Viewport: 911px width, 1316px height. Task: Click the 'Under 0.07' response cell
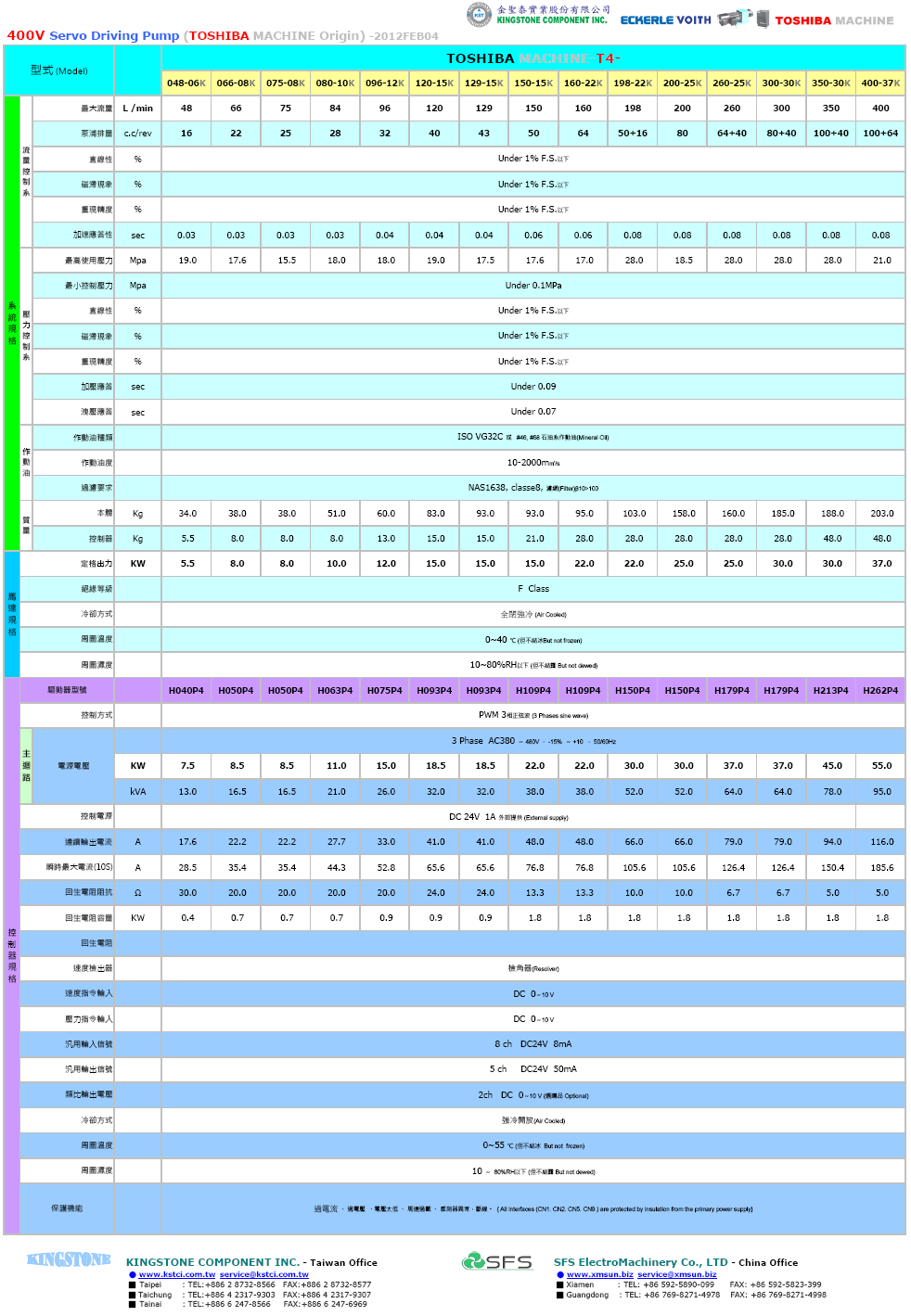point(533,412)
